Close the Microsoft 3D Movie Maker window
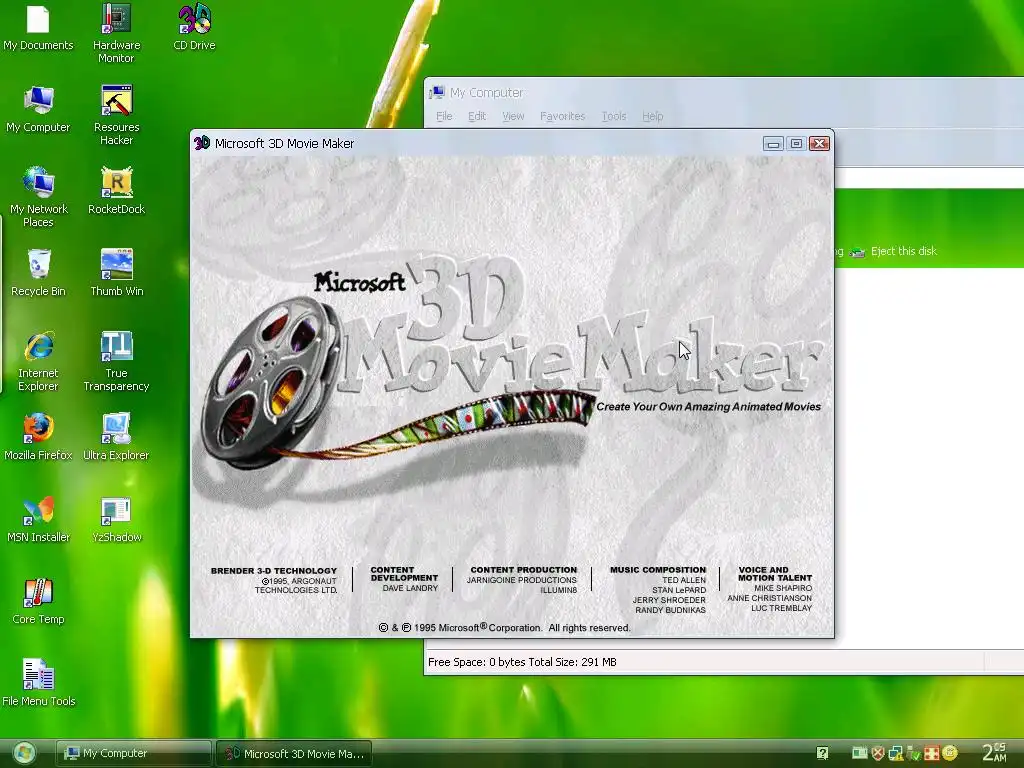1024x768 pixels. 819,144
